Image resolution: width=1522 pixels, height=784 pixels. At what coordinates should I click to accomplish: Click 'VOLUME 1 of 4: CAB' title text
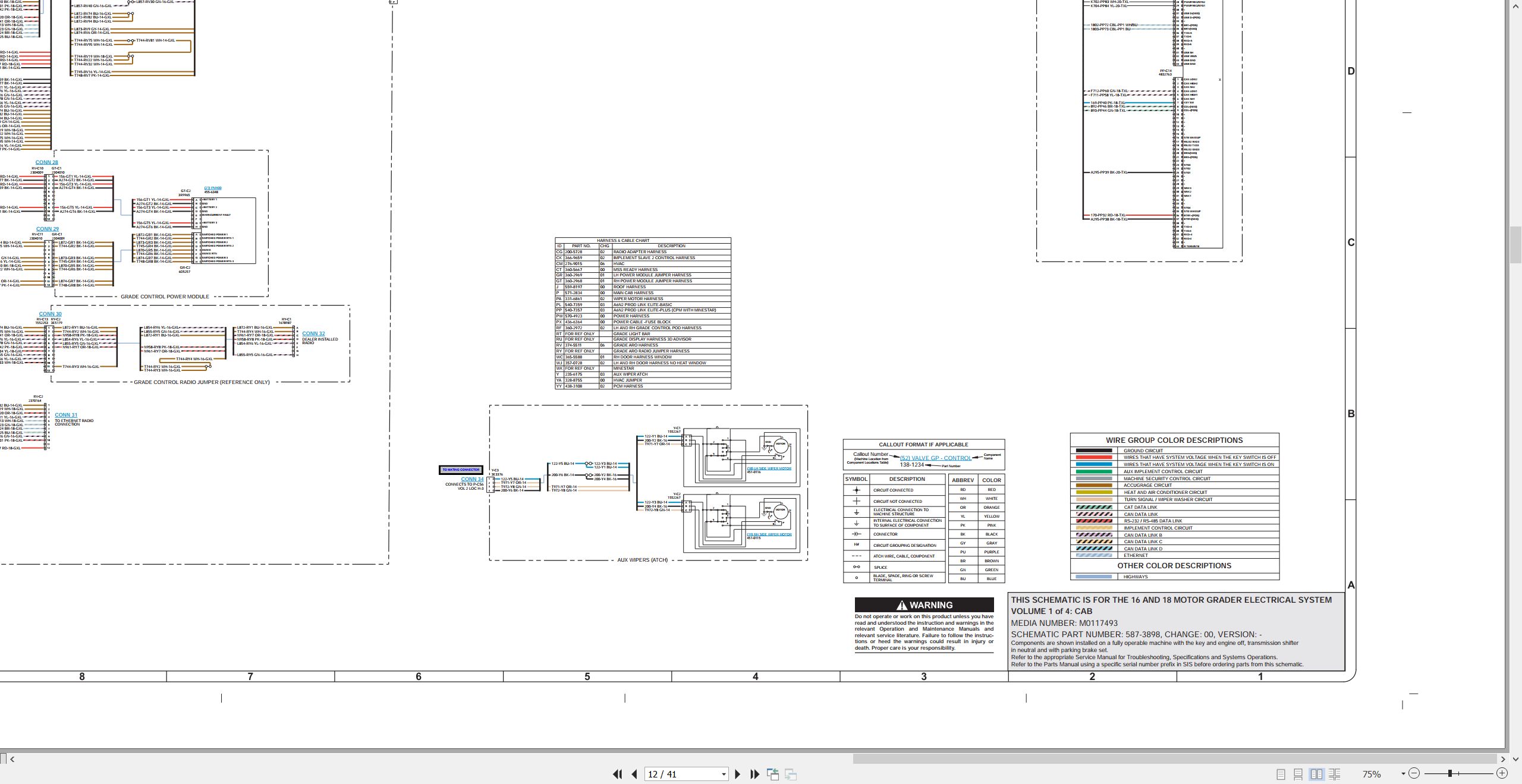[1052, 611]
